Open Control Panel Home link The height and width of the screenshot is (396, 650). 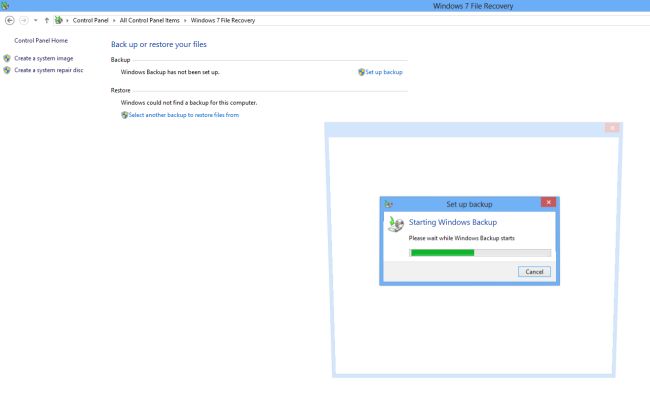pyautogui.click(x=41, y=41)
